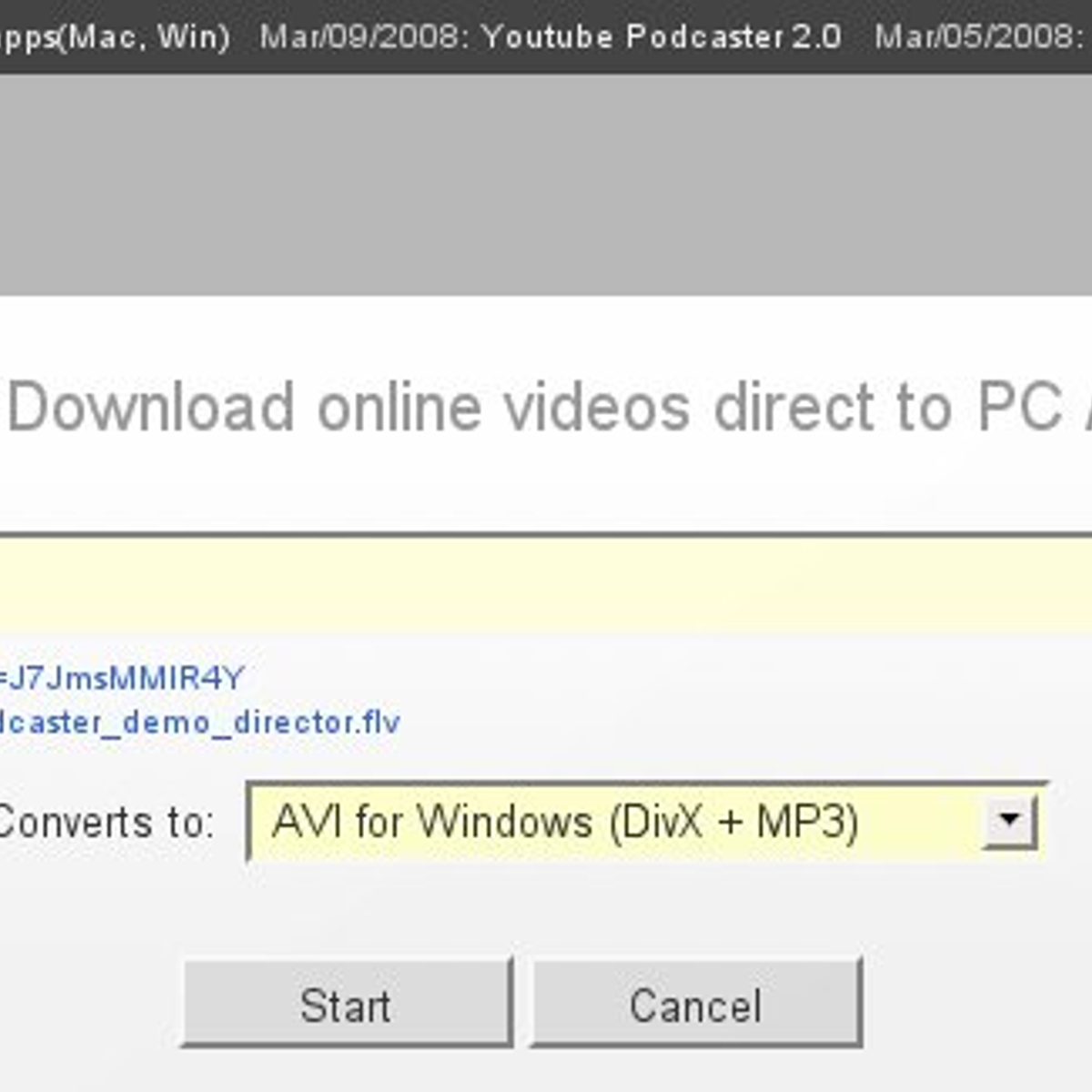The height and width of the screenshot is (1092, 1092).
Task: Click the word Download in the heading
Action: [151, 407]
